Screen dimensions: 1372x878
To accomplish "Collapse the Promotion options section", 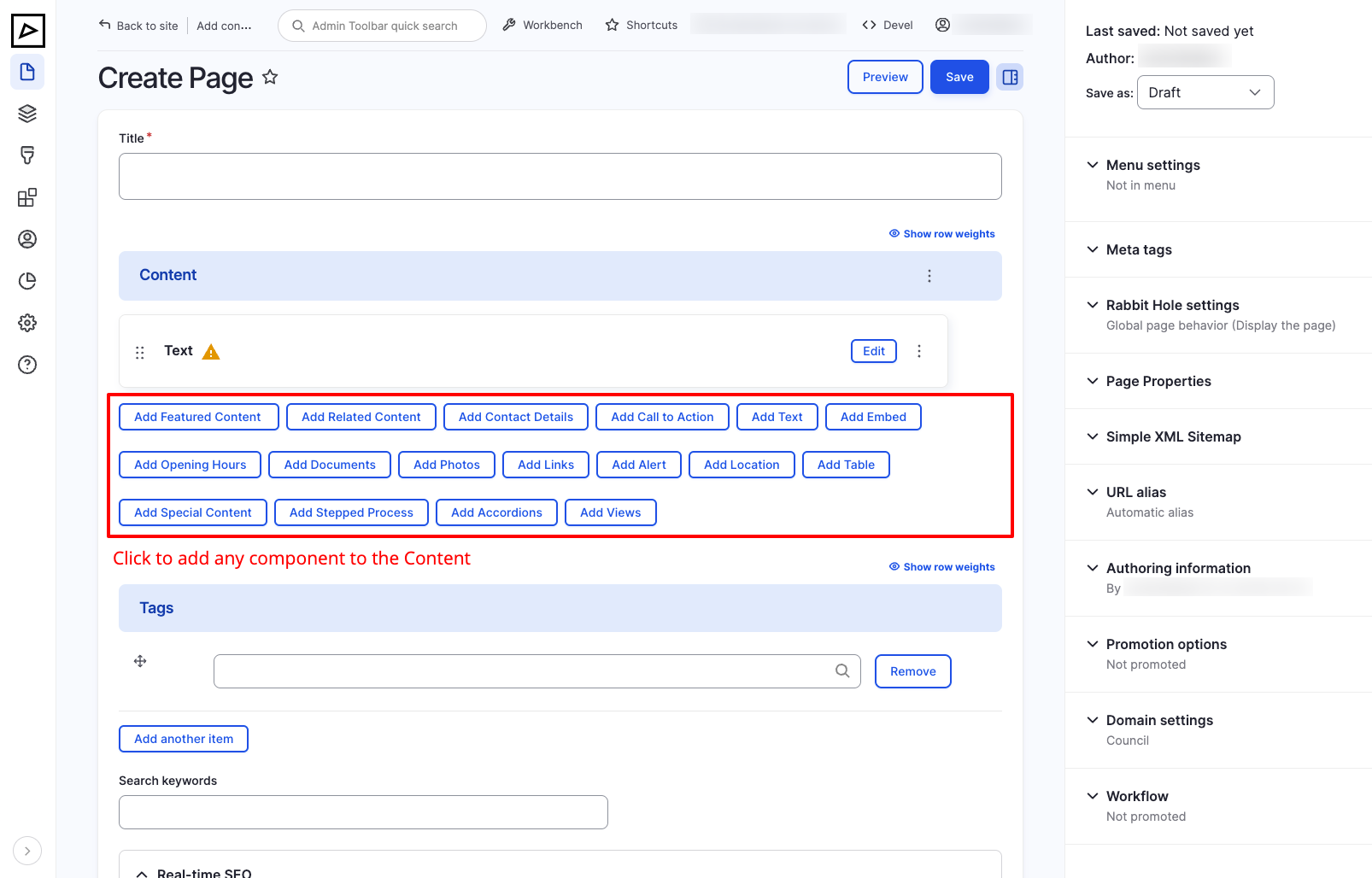I will click(x=1166, y=644).
